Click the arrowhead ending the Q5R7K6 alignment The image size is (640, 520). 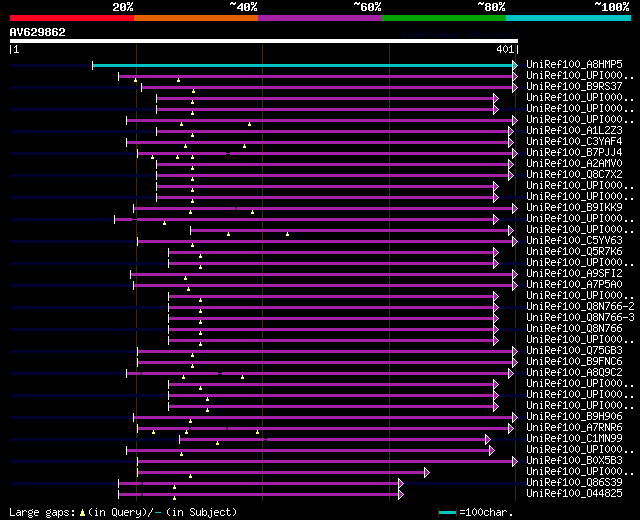click(x=496, y=253)
